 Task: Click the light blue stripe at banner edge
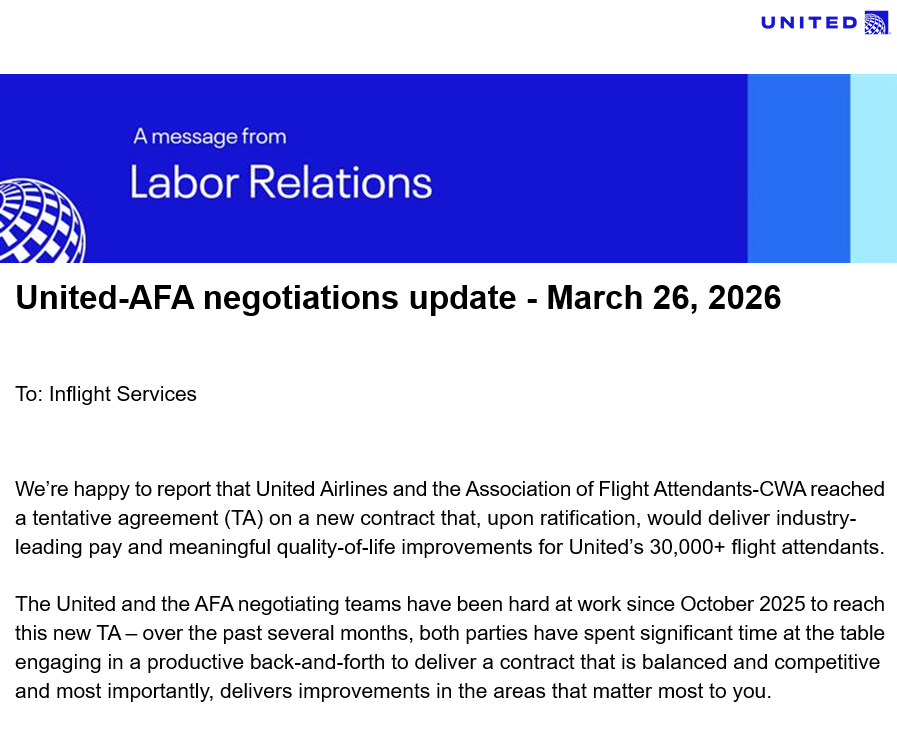click(x=873, y=168)
